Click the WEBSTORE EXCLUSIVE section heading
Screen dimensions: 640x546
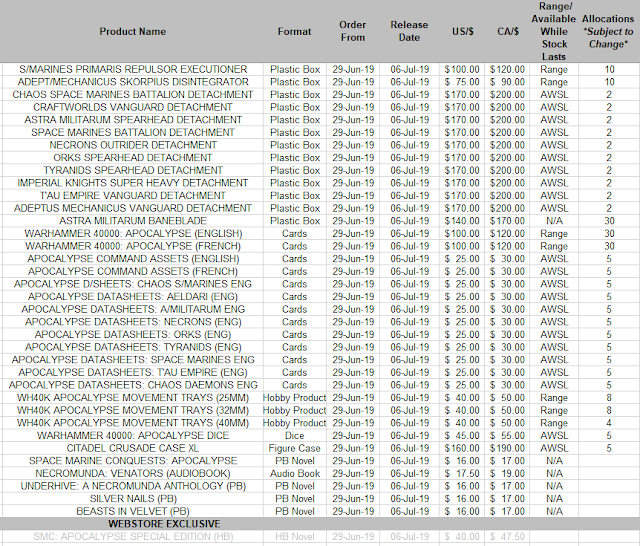click(x=164, y=524)
